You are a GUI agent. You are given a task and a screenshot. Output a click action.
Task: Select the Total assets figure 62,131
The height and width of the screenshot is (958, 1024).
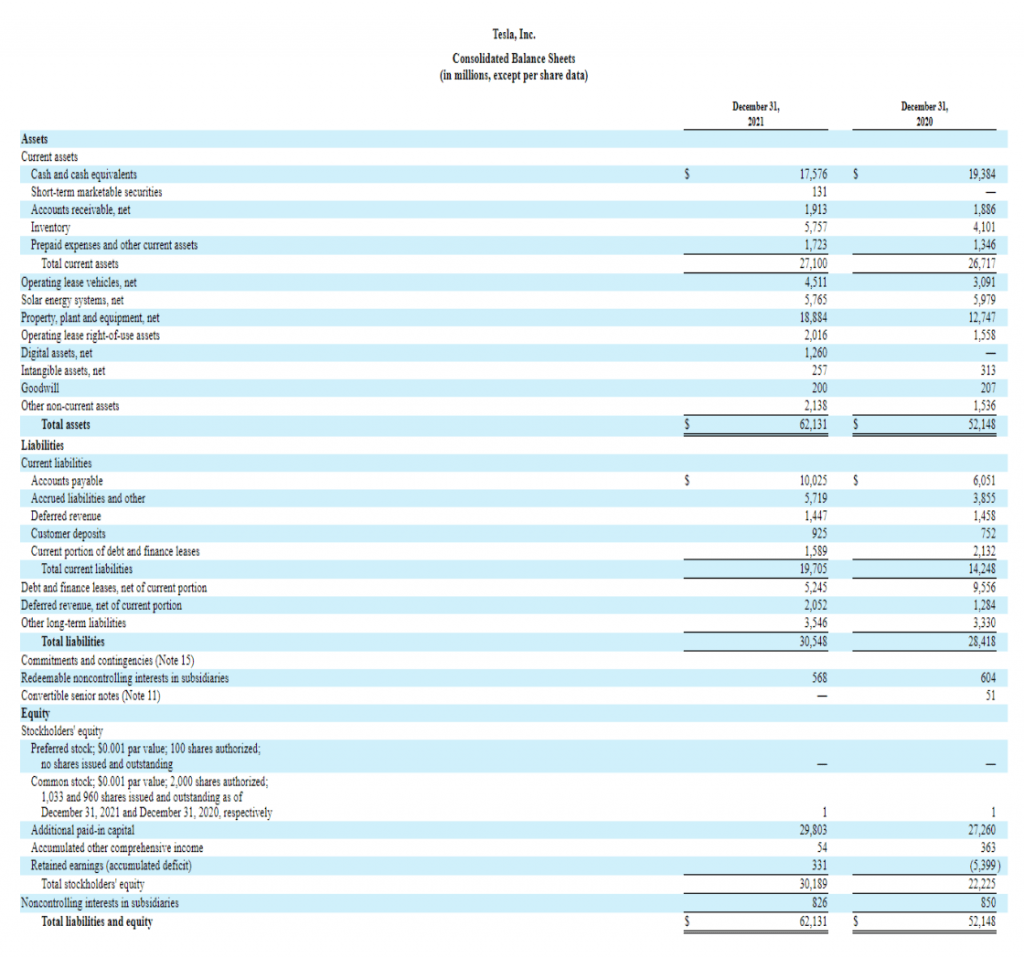pos(815,423)
